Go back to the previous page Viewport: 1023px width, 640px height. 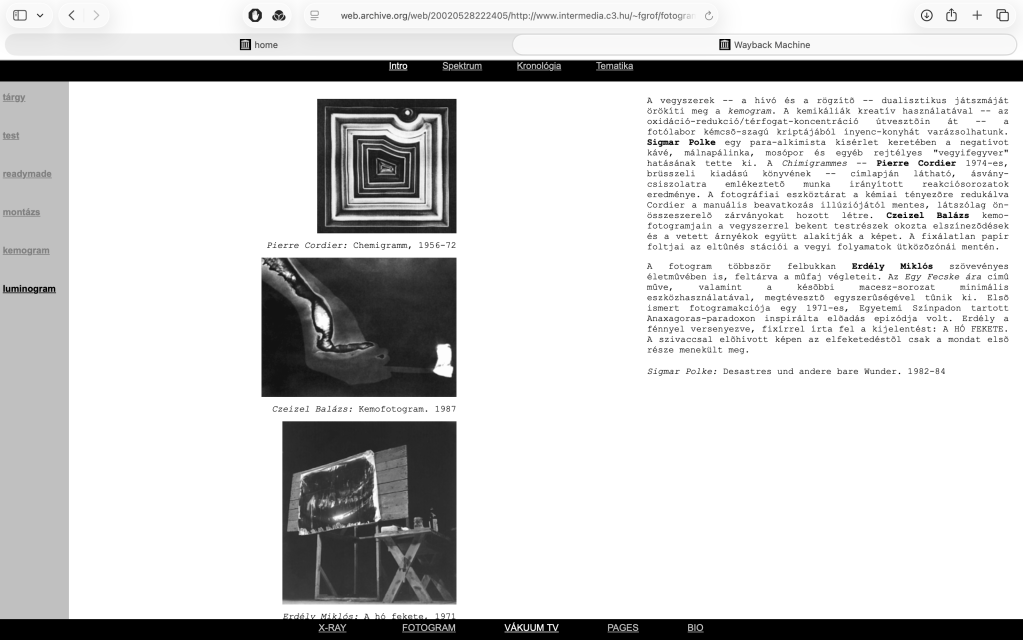pos(72,15)
